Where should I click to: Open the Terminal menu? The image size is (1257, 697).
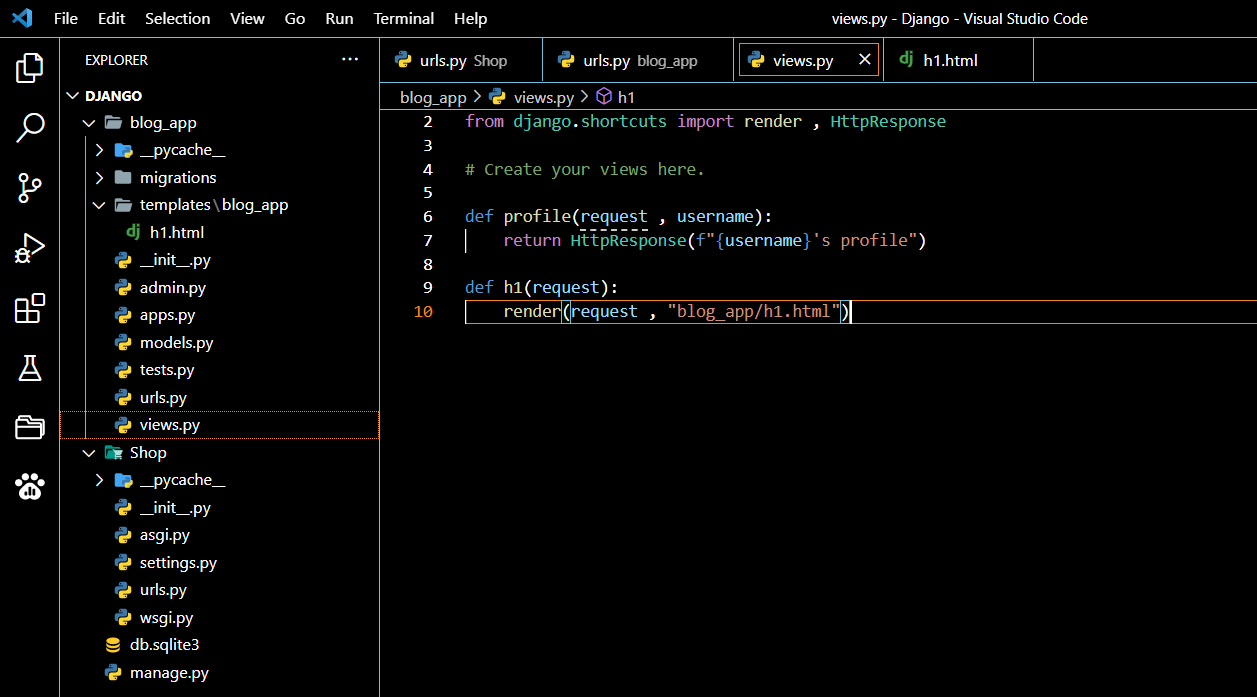[404, 18]
